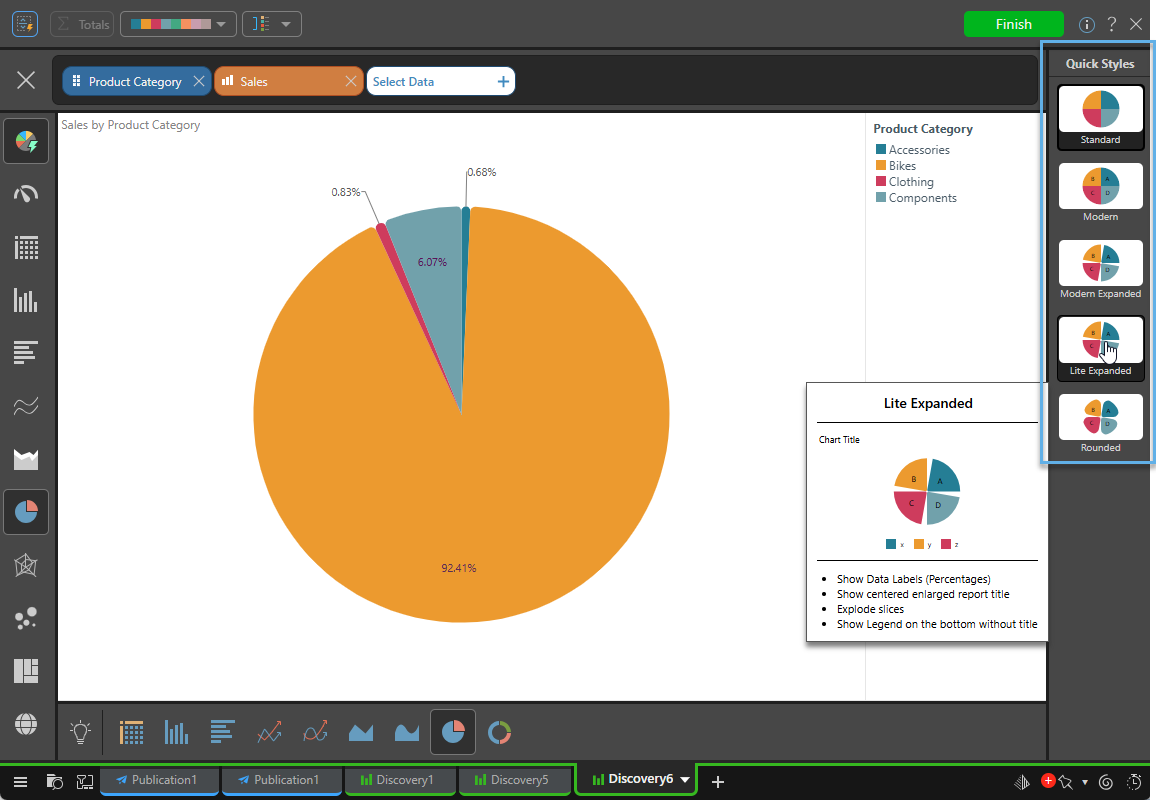Choose the spline chart visualization
Image resolution: width=1156 pixels, height=800 pixels.
coord(315,732)
